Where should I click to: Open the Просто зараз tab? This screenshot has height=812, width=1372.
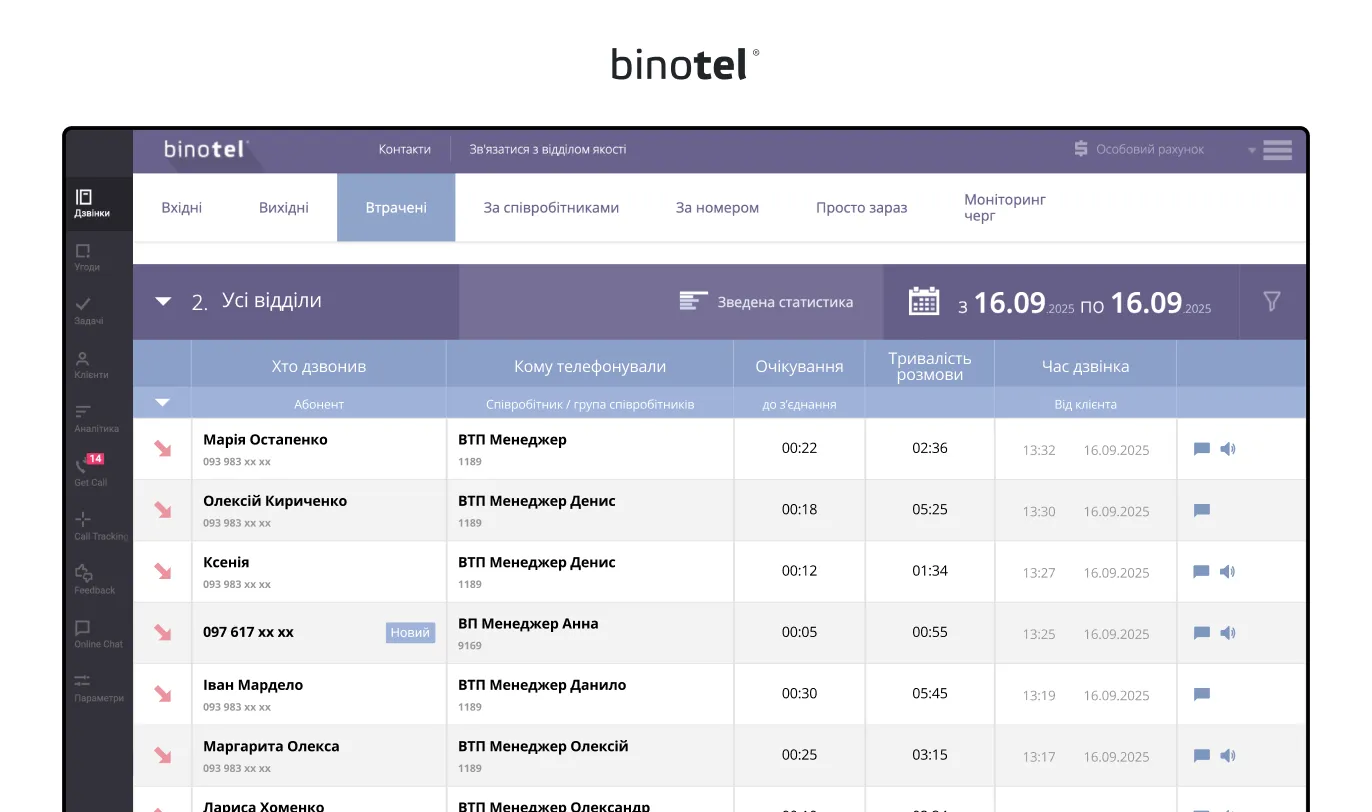tap(861, 208)
